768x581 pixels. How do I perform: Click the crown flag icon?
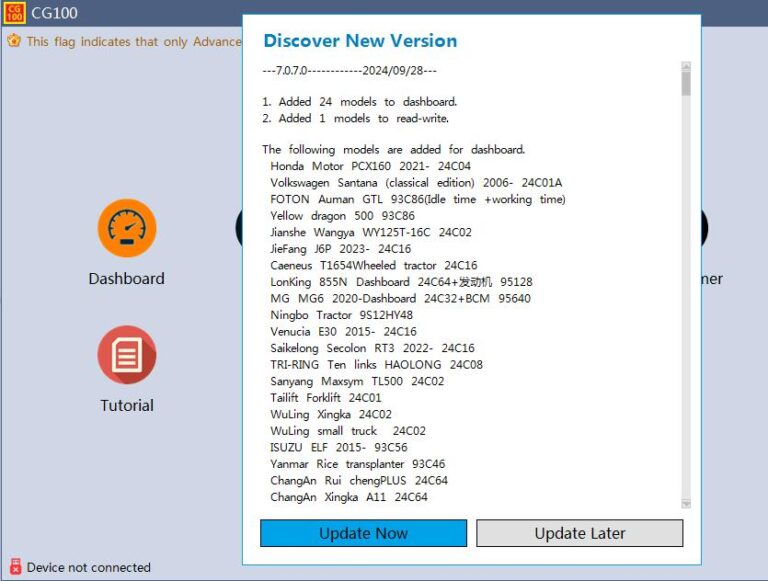[14, 41]
